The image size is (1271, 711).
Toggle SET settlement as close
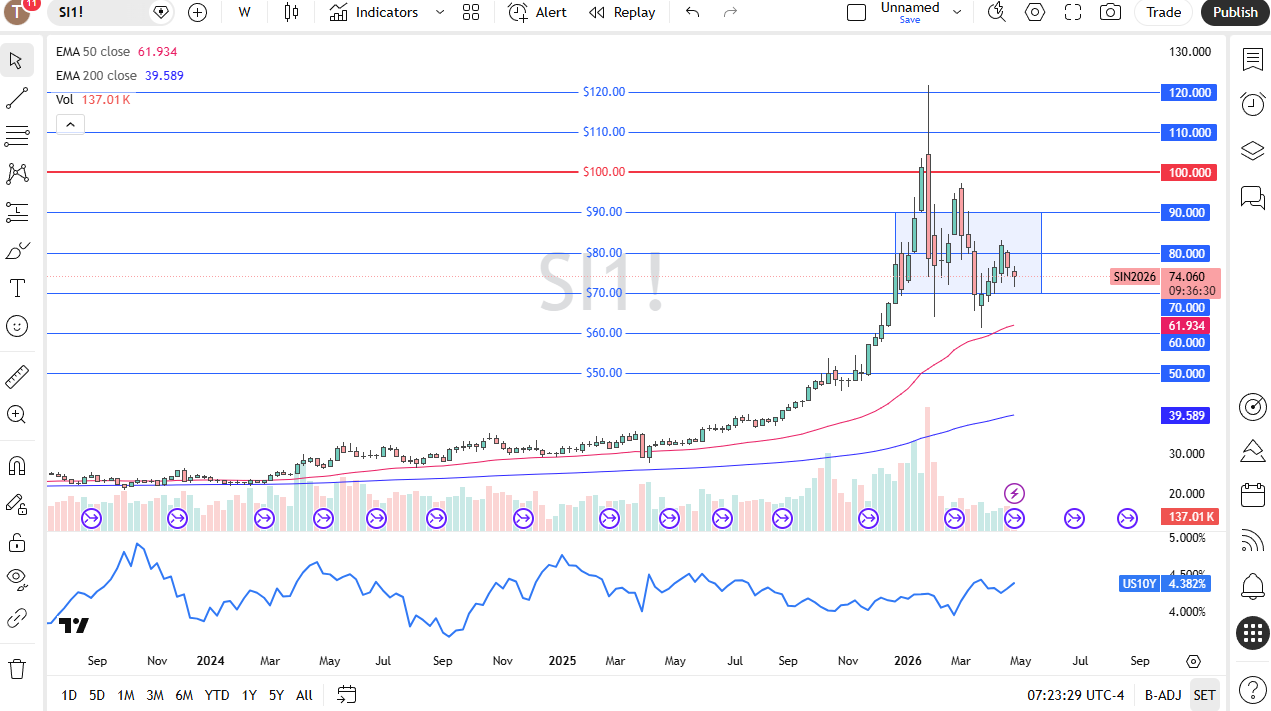point(1204,695)
